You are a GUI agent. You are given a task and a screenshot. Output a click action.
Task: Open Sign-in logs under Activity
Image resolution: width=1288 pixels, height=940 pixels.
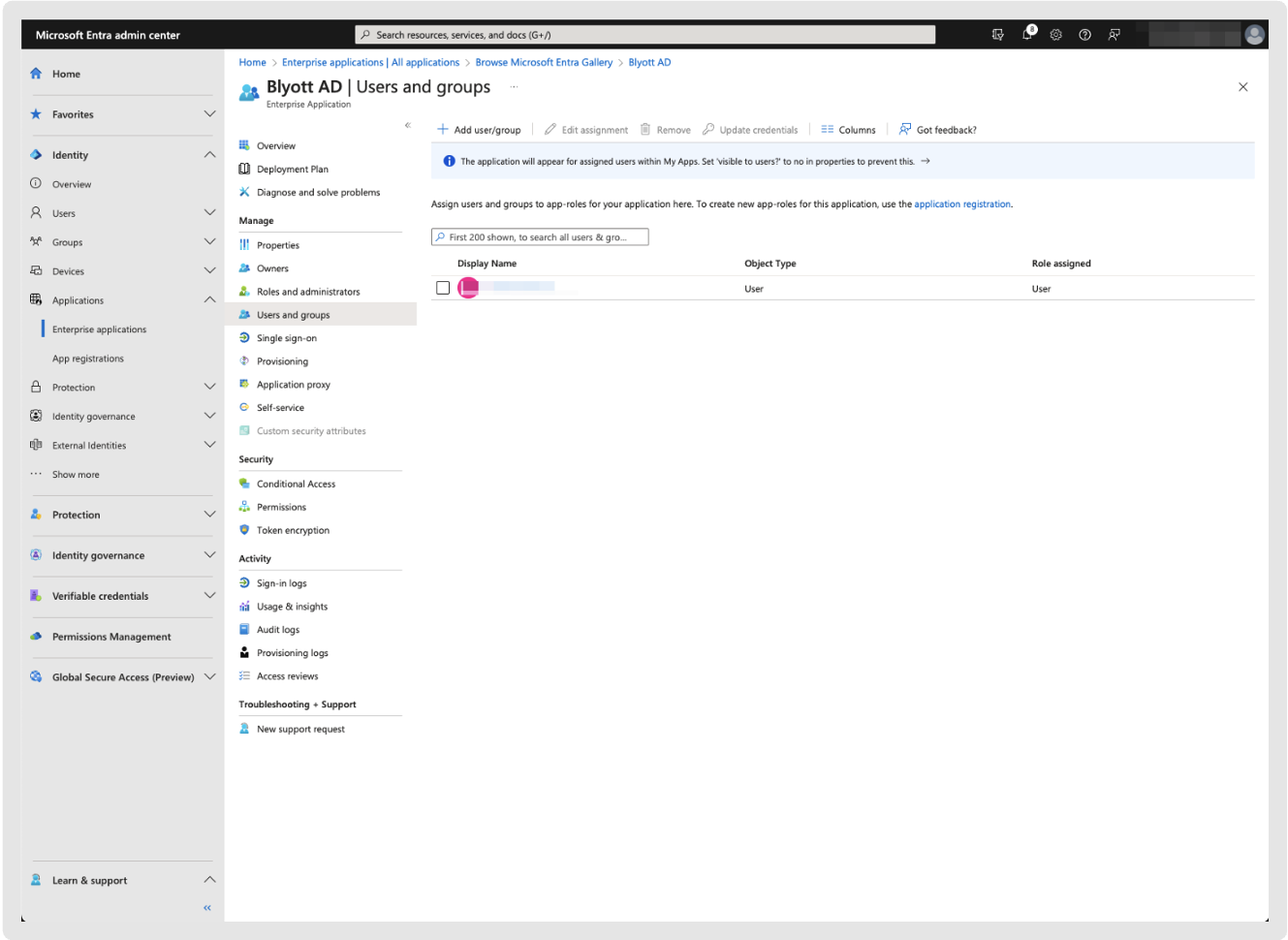coord(281,583)
